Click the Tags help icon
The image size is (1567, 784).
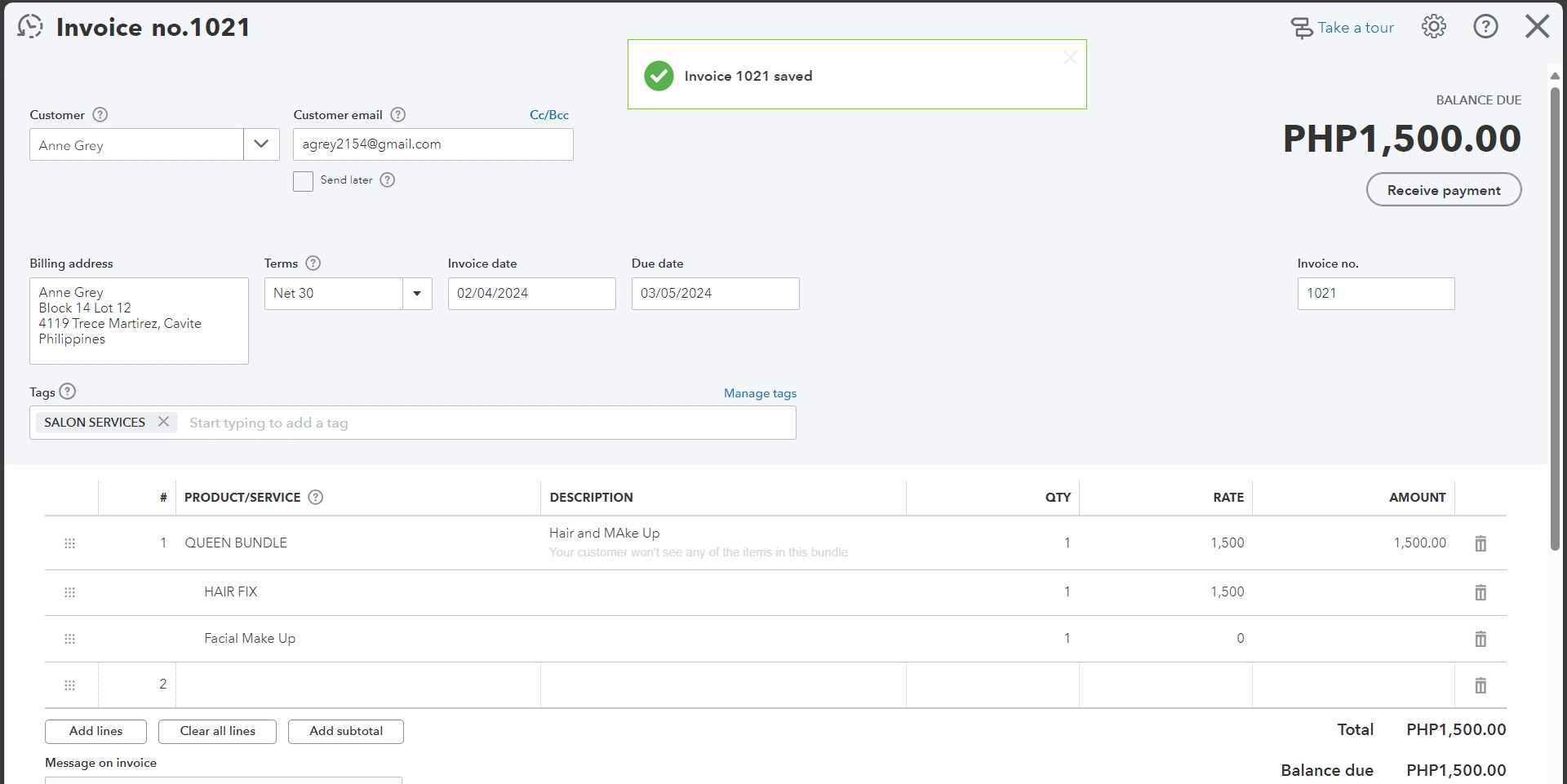[x=68, y=392]
